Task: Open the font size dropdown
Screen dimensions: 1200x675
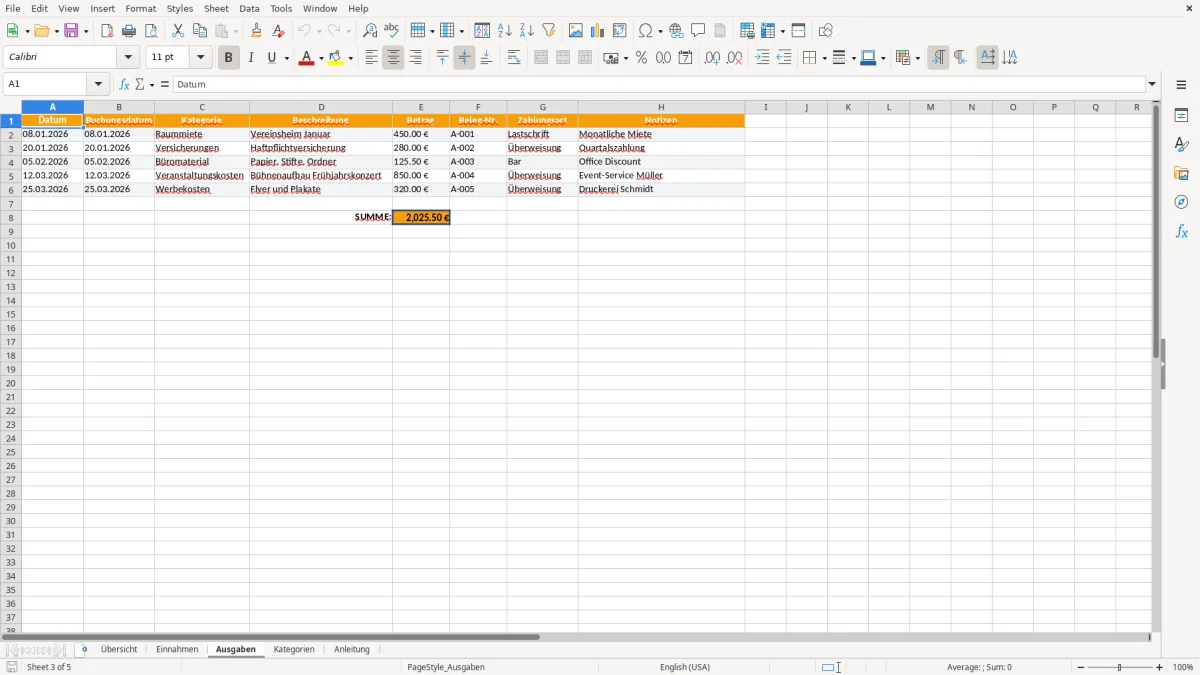Action: coord(201,58)
